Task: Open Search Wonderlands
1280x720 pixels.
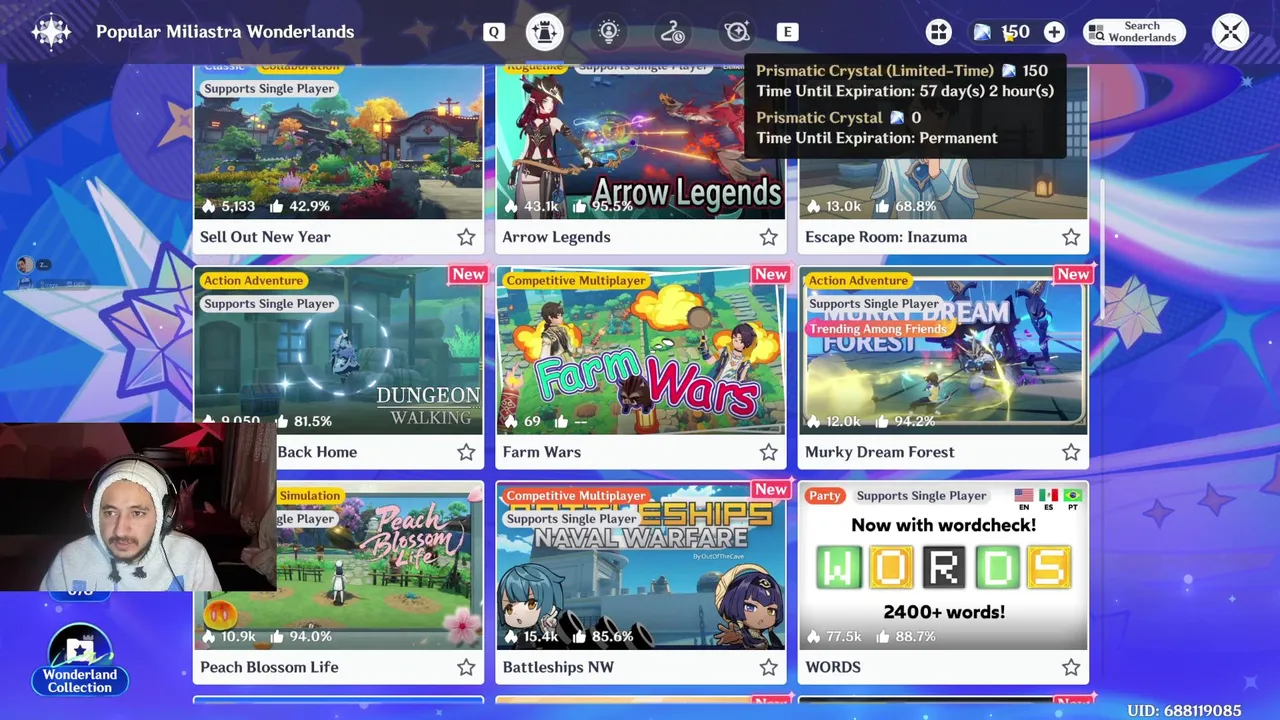Action: [1134, 33]
